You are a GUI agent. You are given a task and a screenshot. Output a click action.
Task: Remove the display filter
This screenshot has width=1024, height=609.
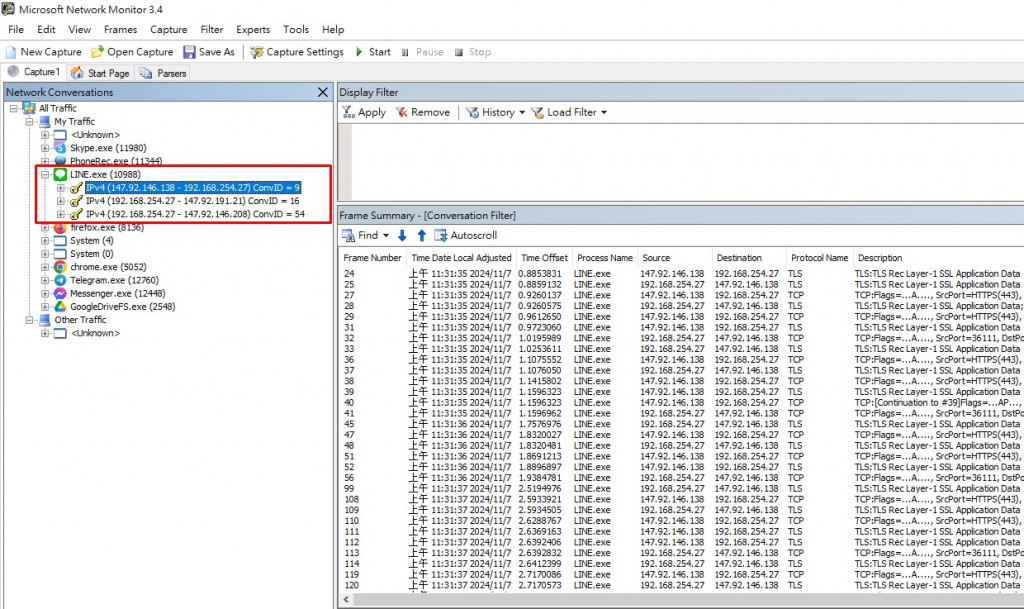coord(423,112)
